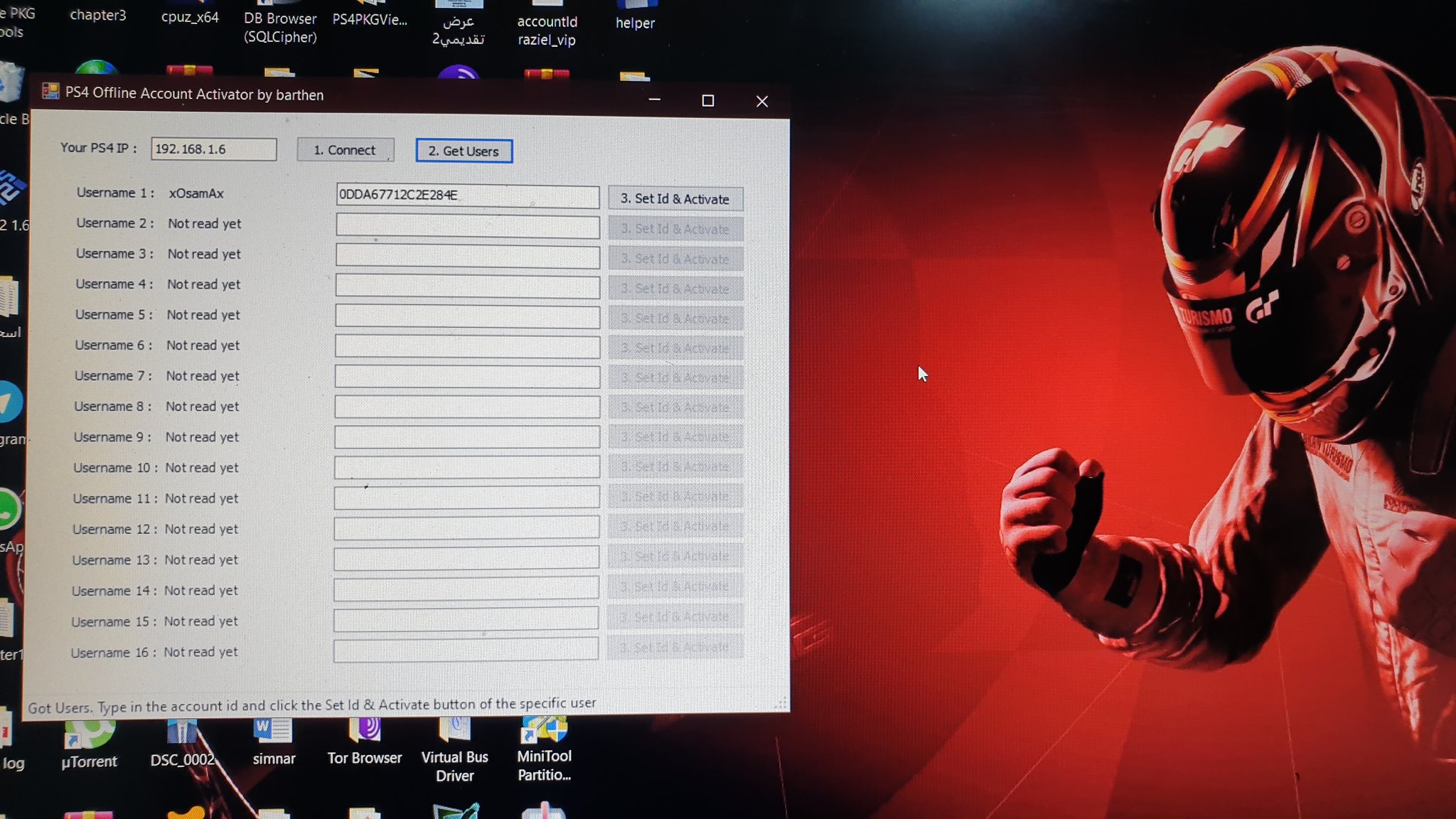The width and height of the screenshot is (1456, 819).
Task: Activate Username 1 with Set Id & Activate
Action: [675, 199]
